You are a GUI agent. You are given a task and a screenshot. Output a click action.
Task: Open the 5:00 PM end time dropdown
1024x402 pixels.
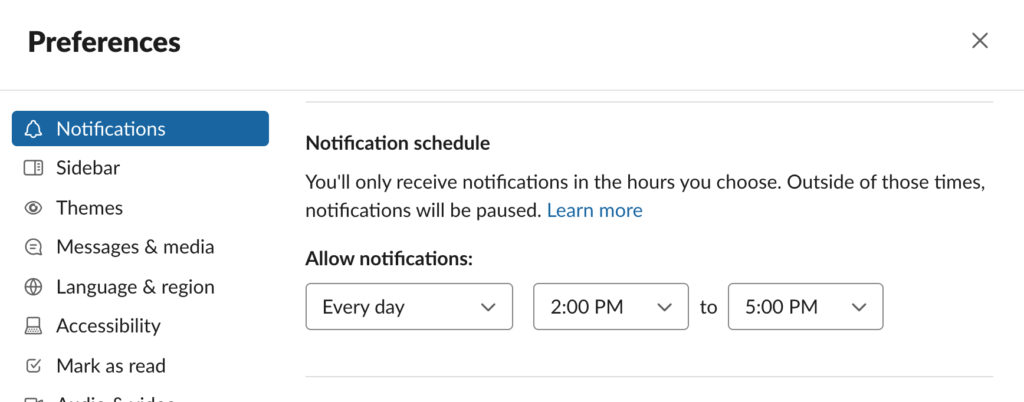(x=805, y=307)
